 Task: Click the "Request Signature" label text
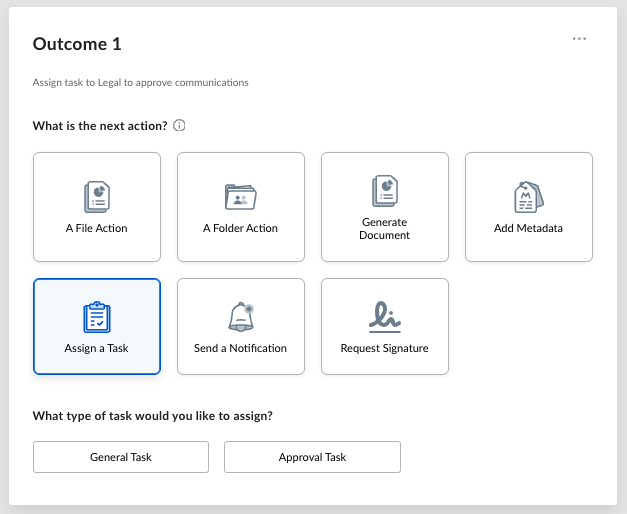click(x=384, y=348)
